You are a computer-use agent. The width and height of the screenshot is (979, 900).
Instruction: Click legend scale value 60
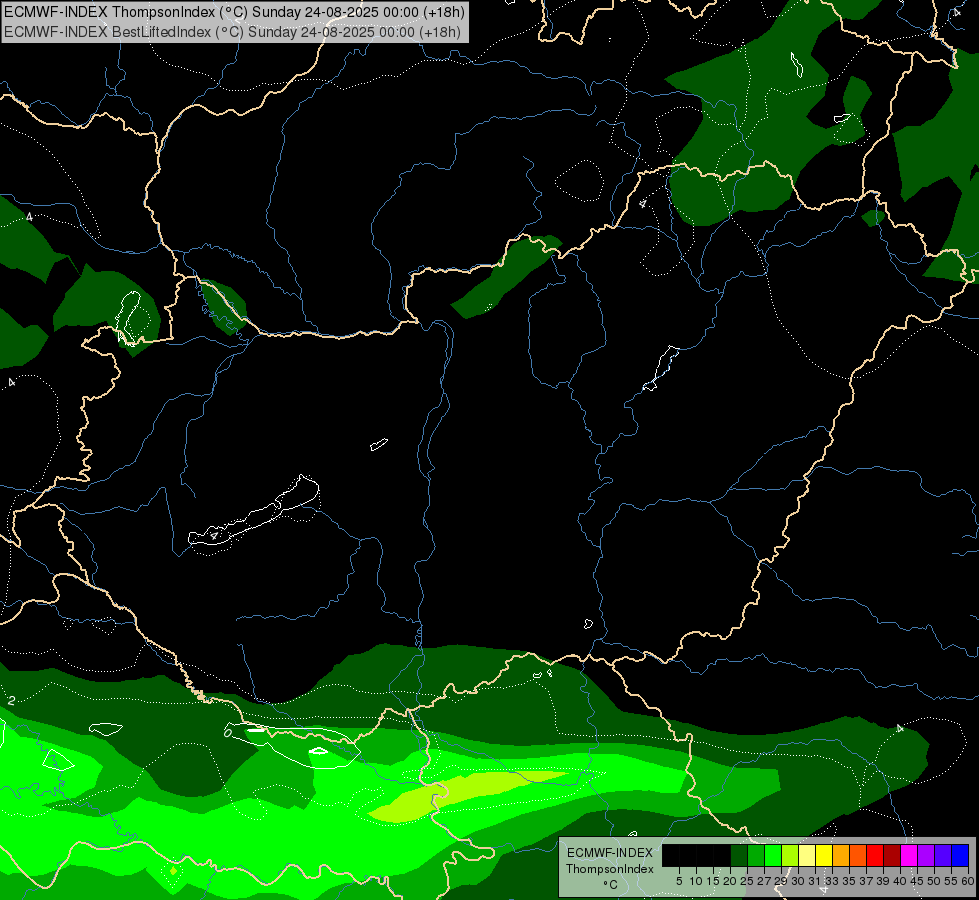[968, 881]
